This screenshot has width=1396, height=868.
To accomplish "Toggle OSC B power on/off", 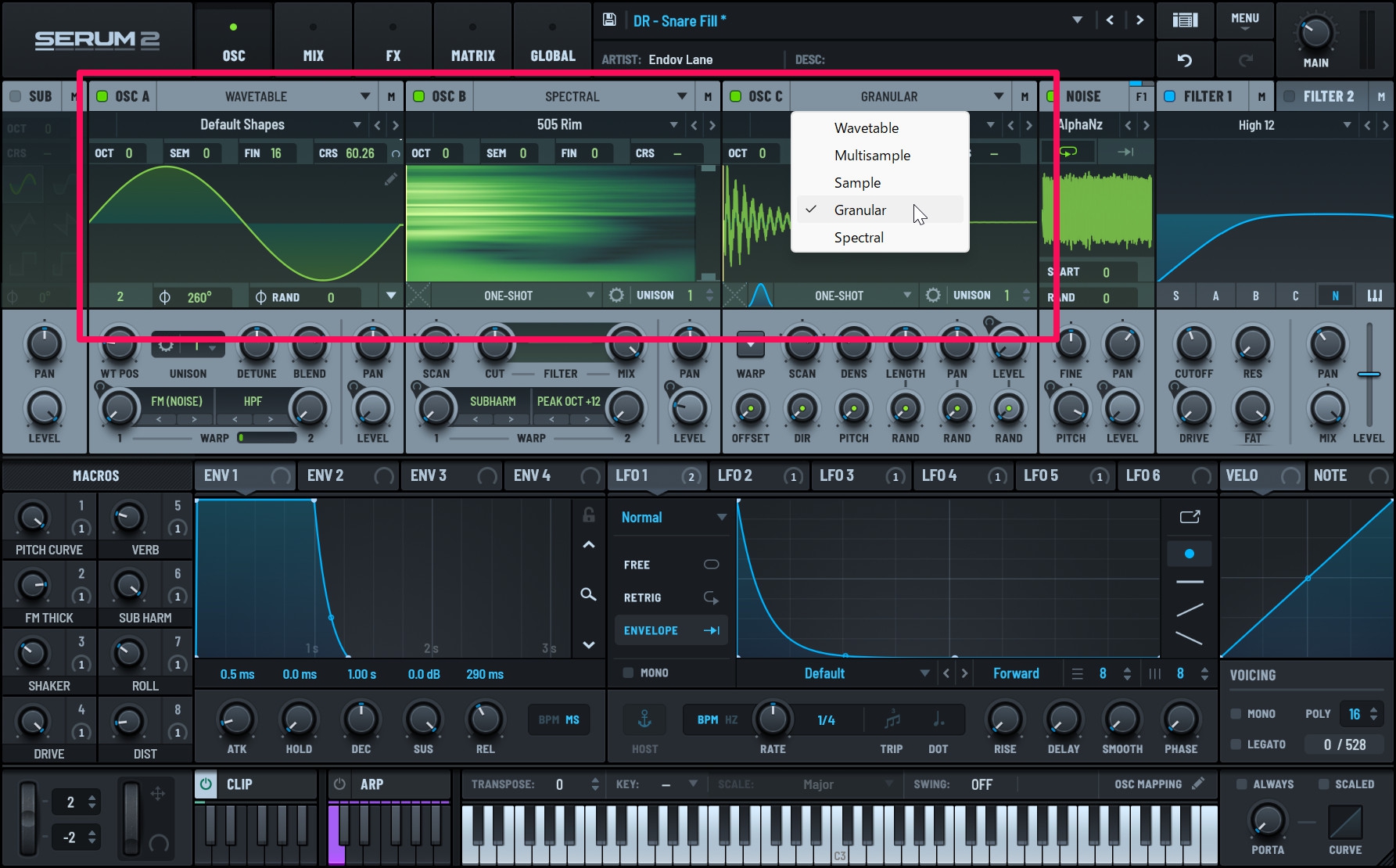I will point(419,96).
